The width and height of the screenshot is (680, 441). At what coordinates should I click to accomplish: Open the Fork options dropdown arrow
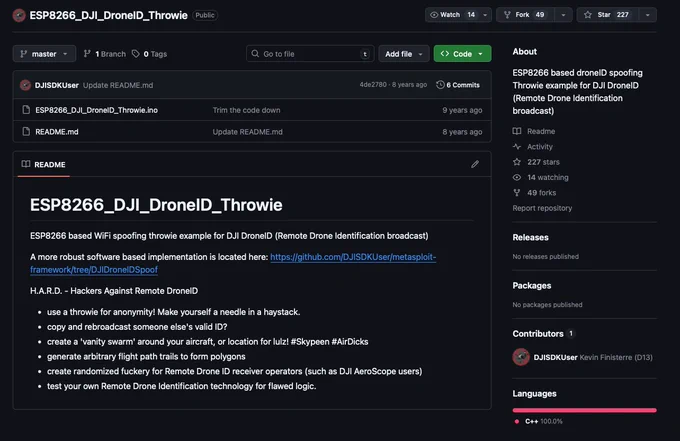click(x=563, y=15)
